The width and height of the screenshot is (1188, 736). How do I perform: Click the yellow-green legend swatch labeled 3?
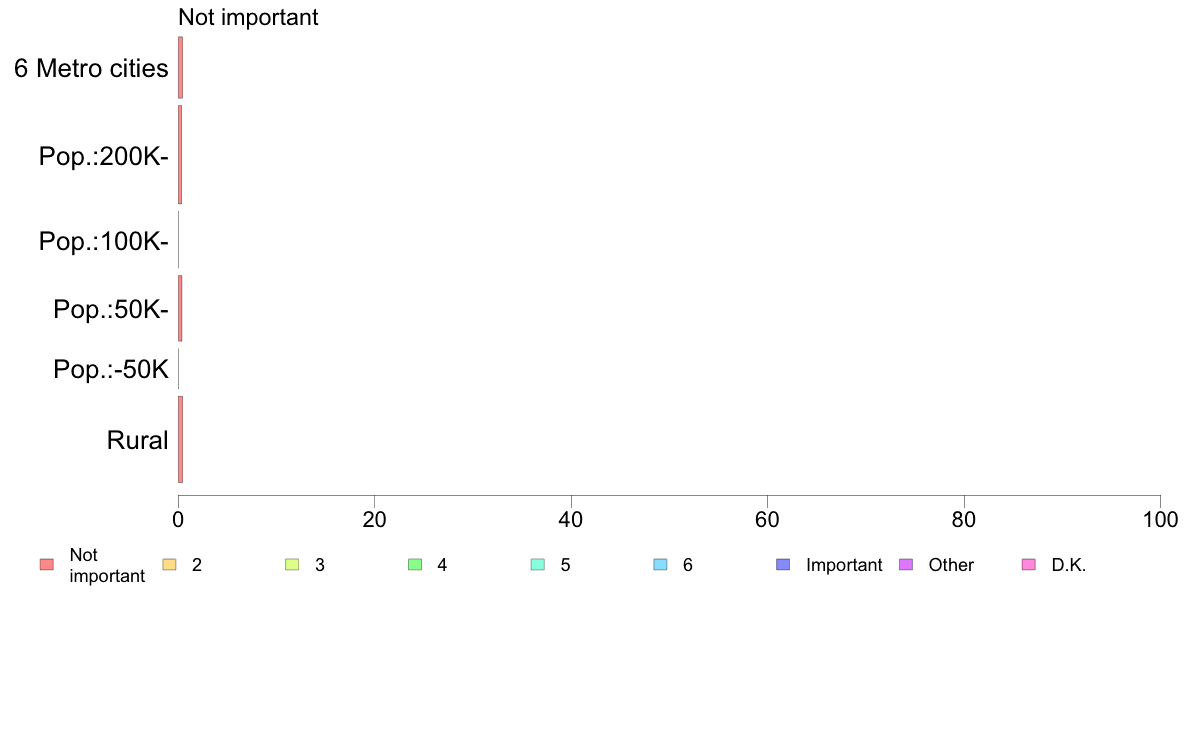pos(292,565)
